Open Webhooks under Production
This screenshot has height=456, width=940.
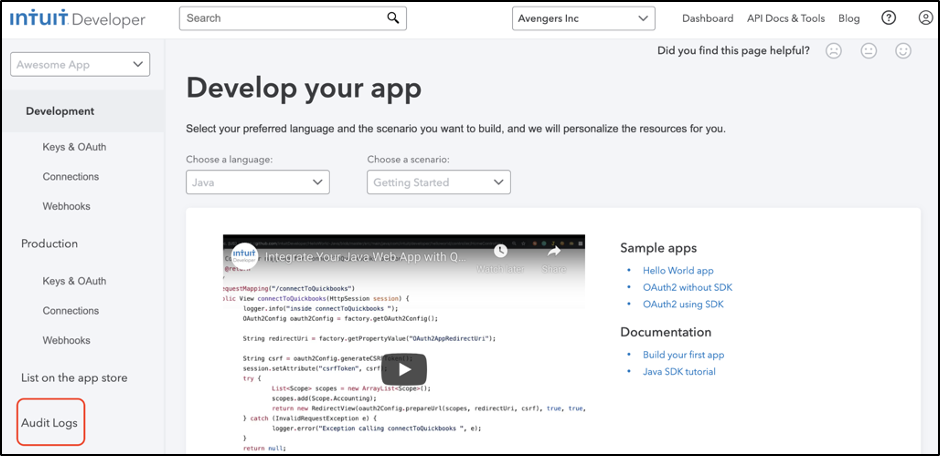[67, 340]
